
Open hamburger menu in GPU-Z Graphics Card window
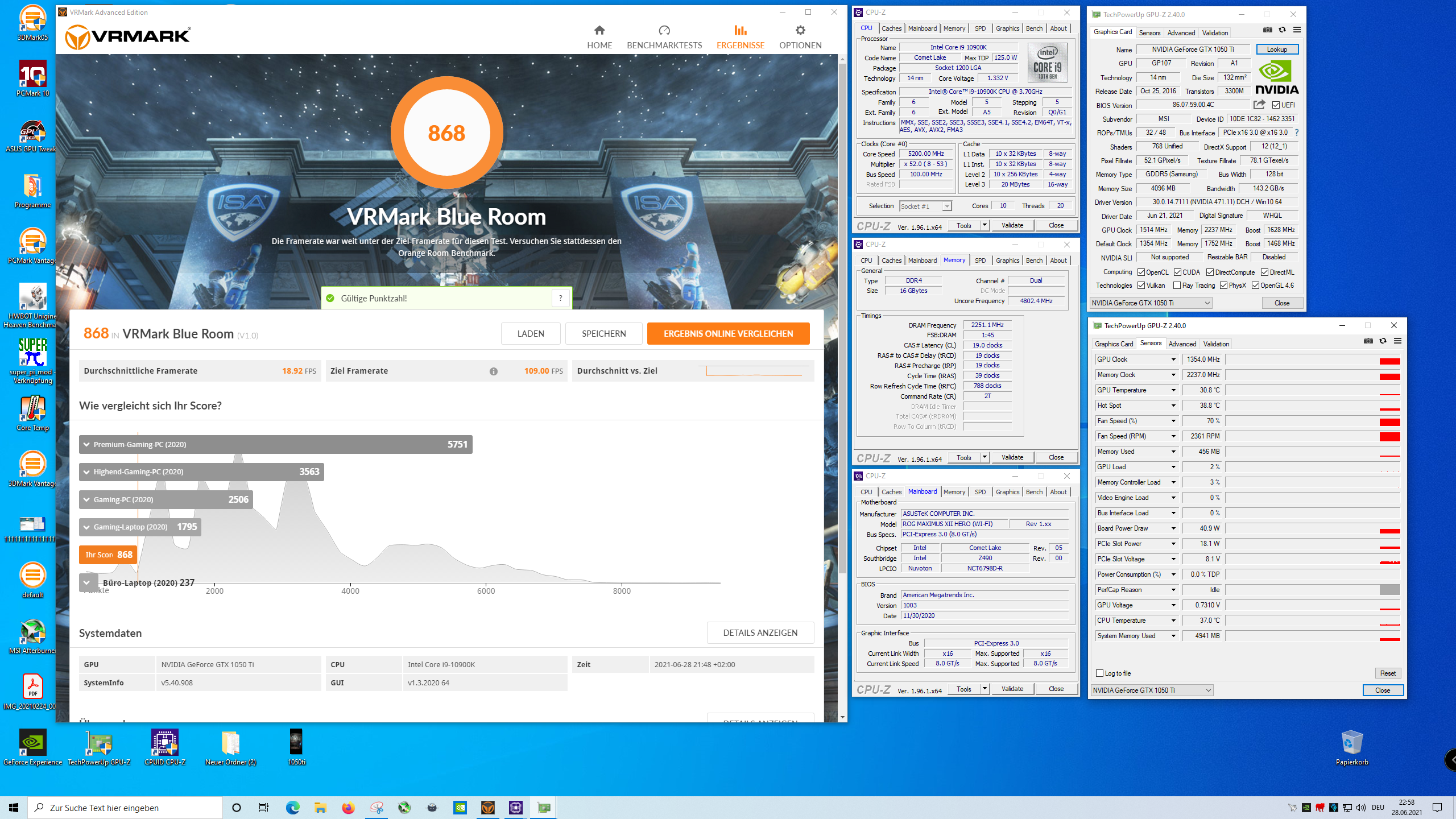[1297, 30]
